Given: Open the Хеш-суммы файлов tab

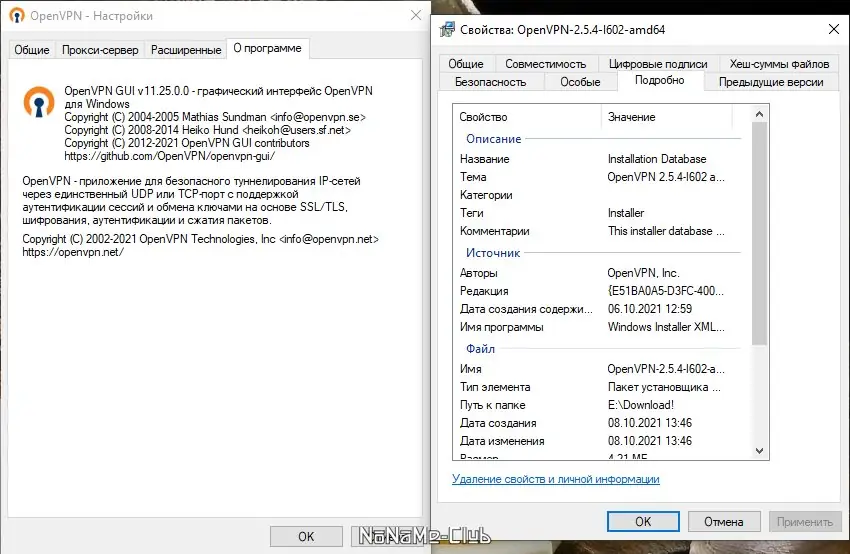Looking at the screenshot, I should pos(779,64).
